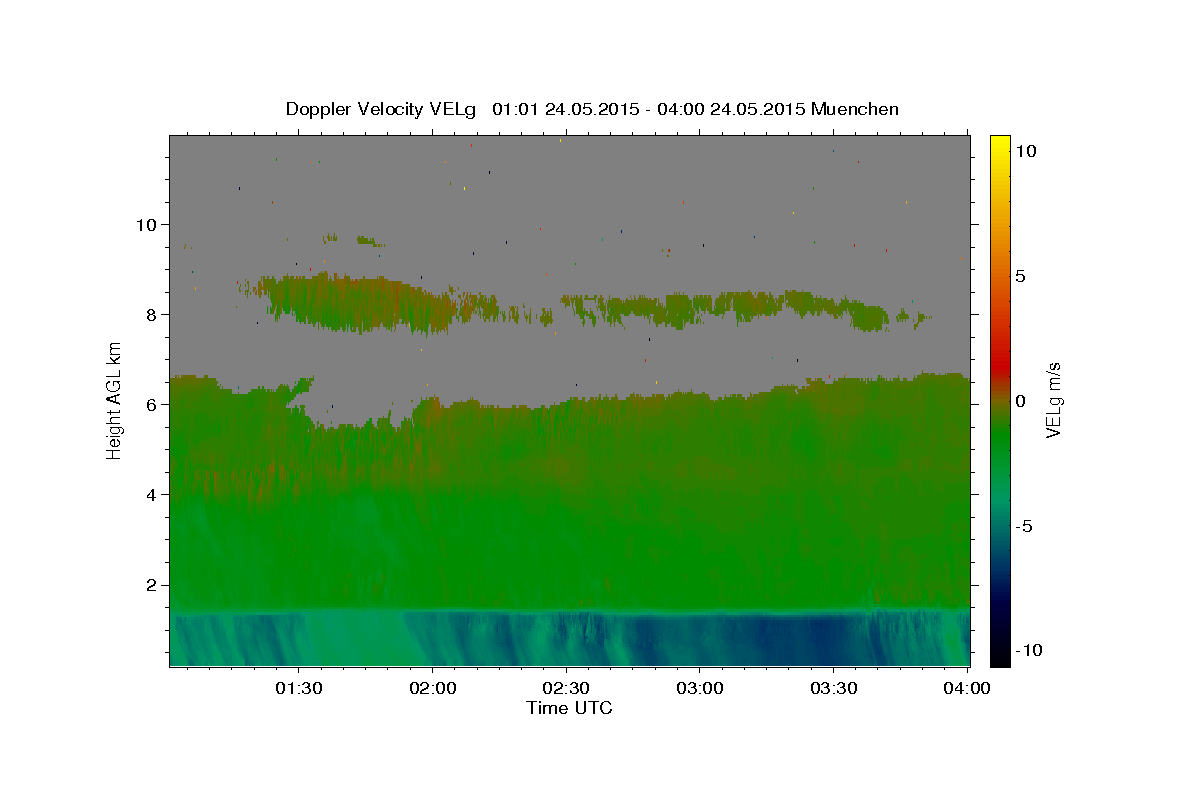Click the colorbar value '-5' label
Screen dimensions: 1200x800
pos(1024,526)
